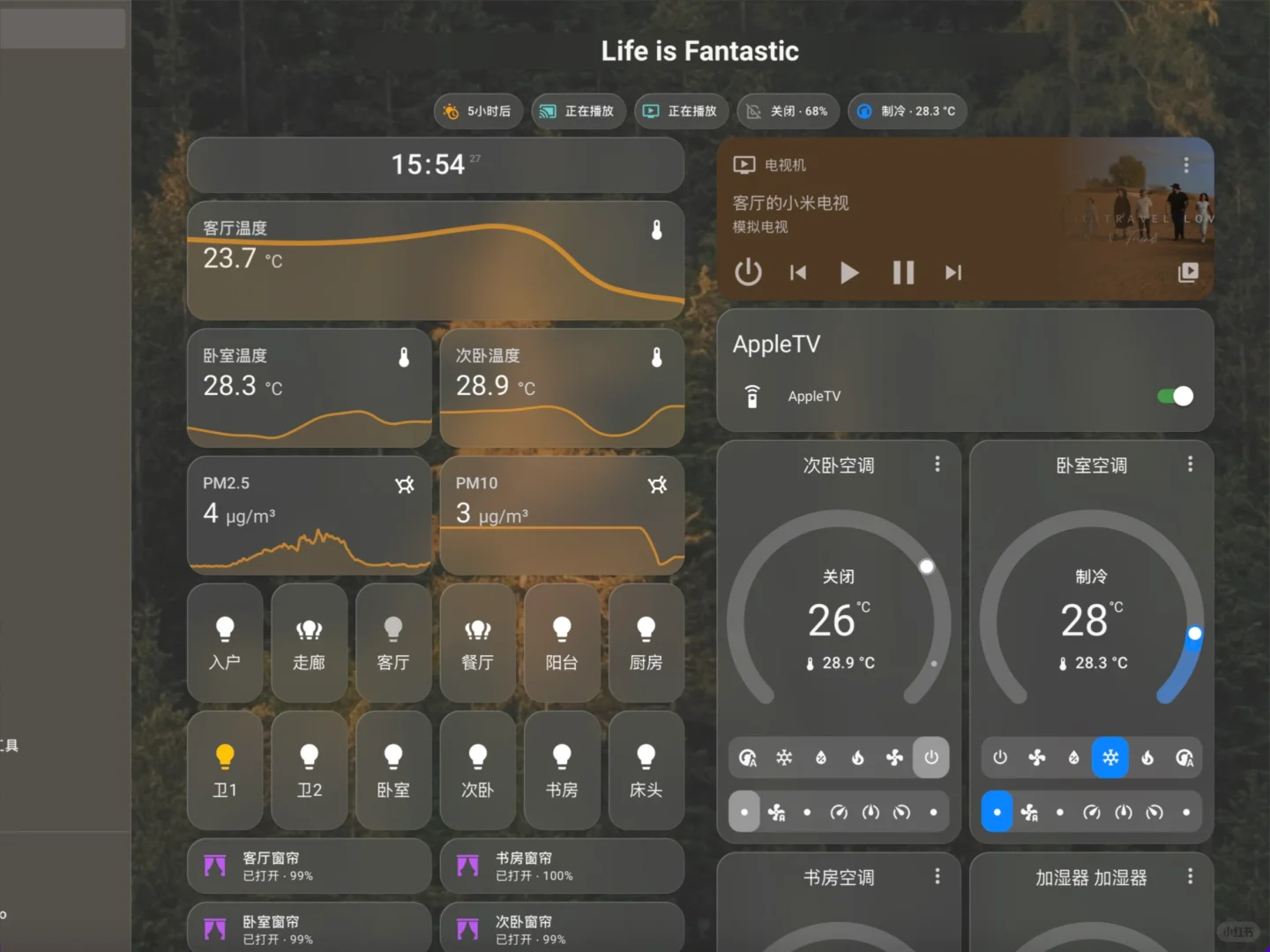Power off the 次卧空调 air conditioner
Viewport: 1270px width, 952px height.
tap(931, 757)
